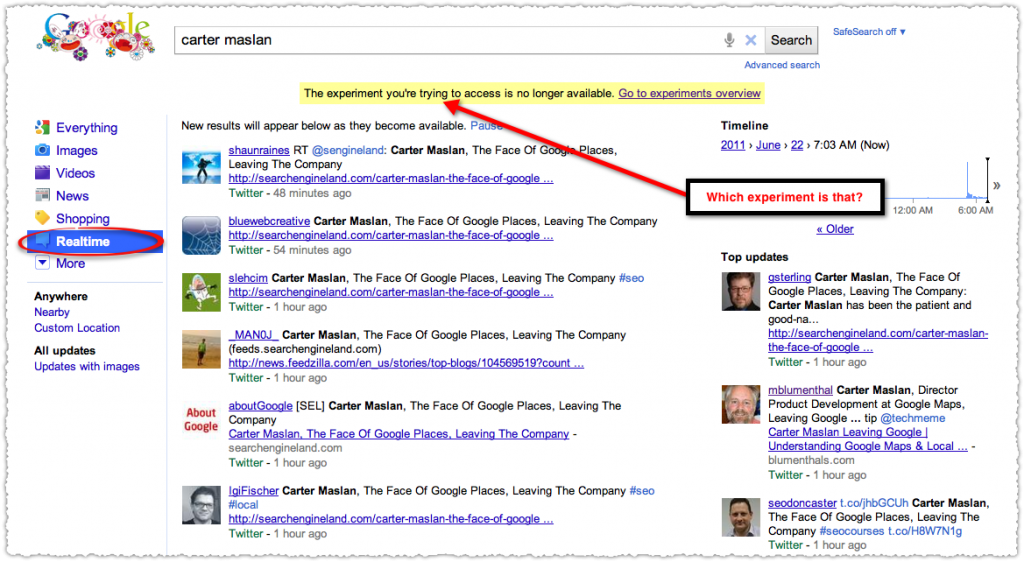Click the 2011 timeline link
This screenshot has height=562, width=1024.
pyautogui.click(x=733, y=145)
